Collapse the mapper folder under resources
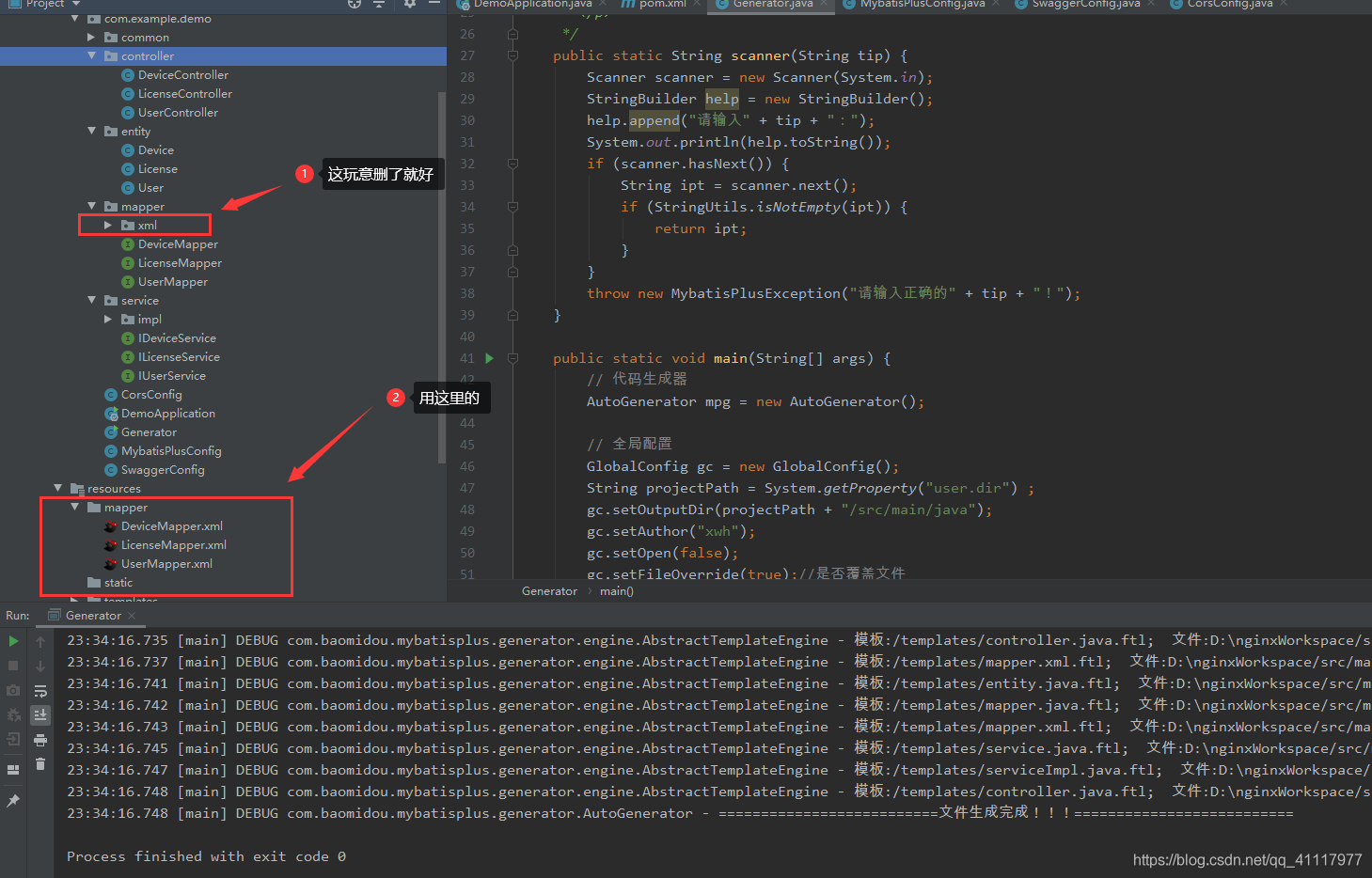 pyautogui.click(x=74, y=508)
